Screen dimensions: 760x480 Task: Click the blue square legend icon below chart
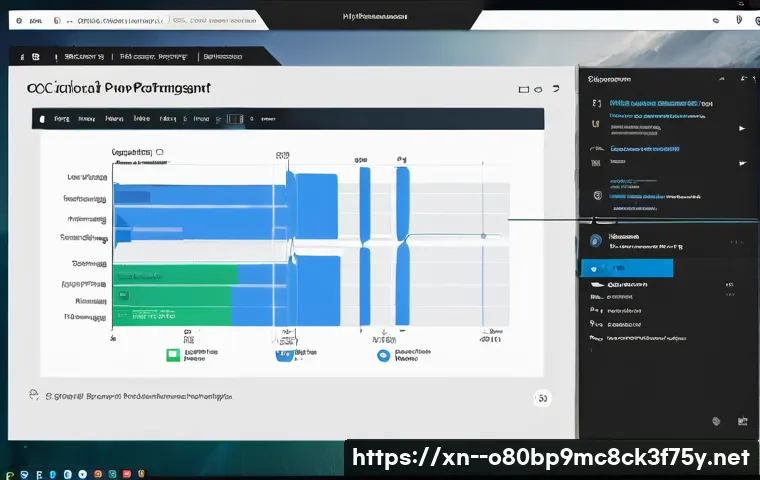[283, 354]
